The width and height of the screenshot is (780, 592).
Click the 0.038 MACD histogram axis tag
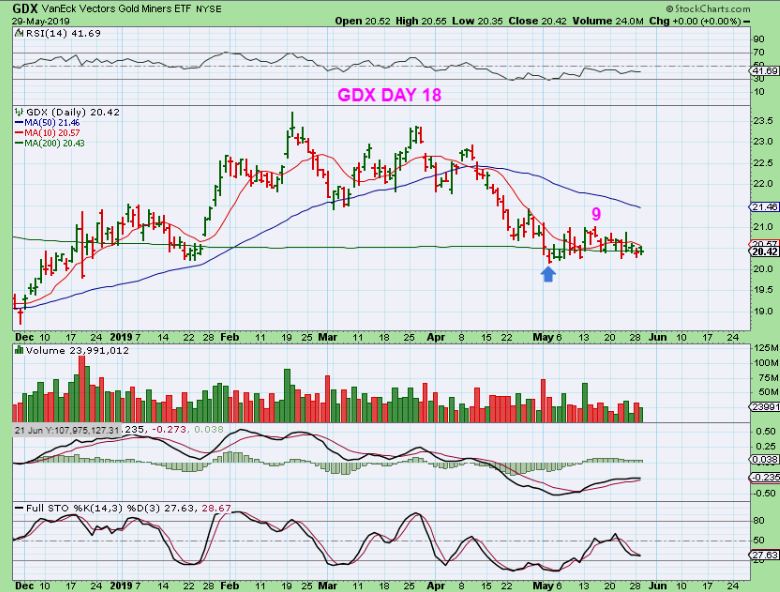(x=765, y=460)
